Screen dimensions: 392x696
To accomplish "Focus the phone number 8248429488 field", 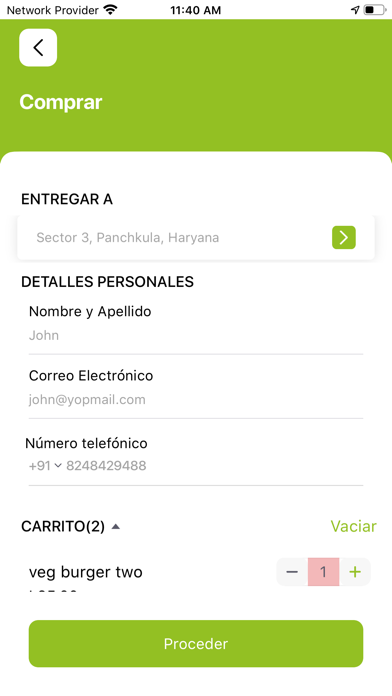I will click(106, 466).
